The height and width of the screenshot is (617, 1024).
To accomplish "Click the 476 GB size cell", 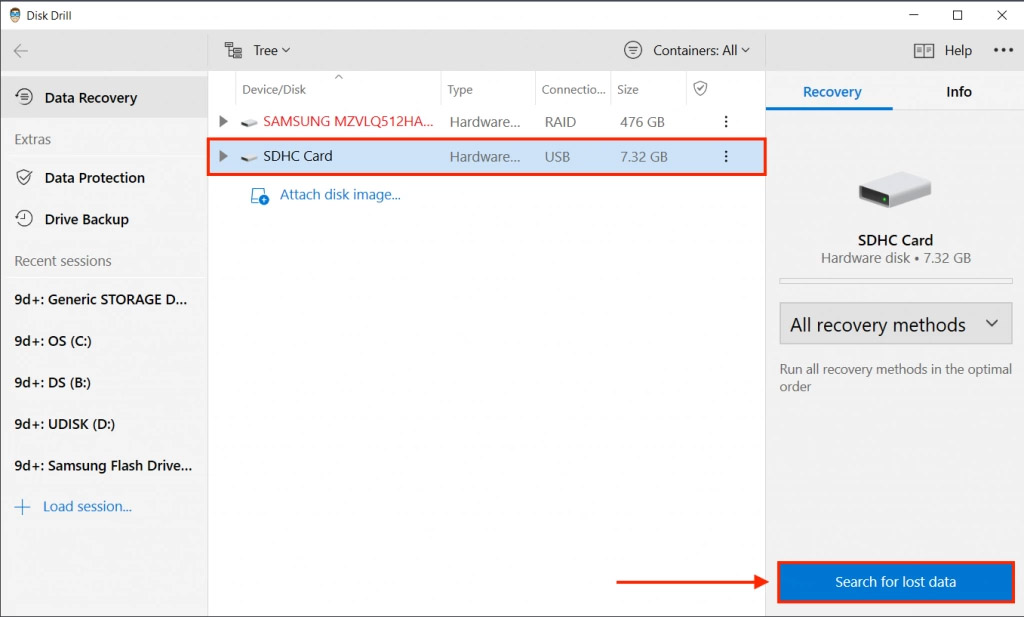I will 642,122.
